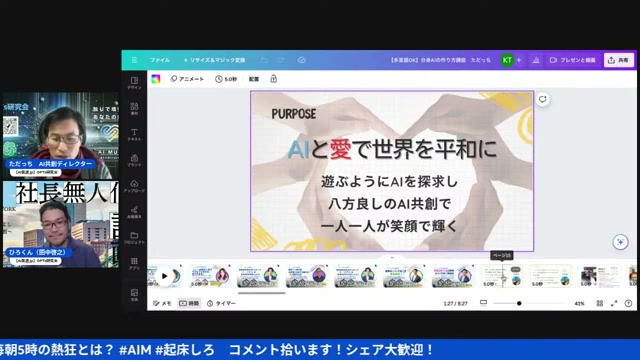This screenshot has width=640, height=360.
Task: Open the アップロード uploads panel
Action: (x=134, y=186)
